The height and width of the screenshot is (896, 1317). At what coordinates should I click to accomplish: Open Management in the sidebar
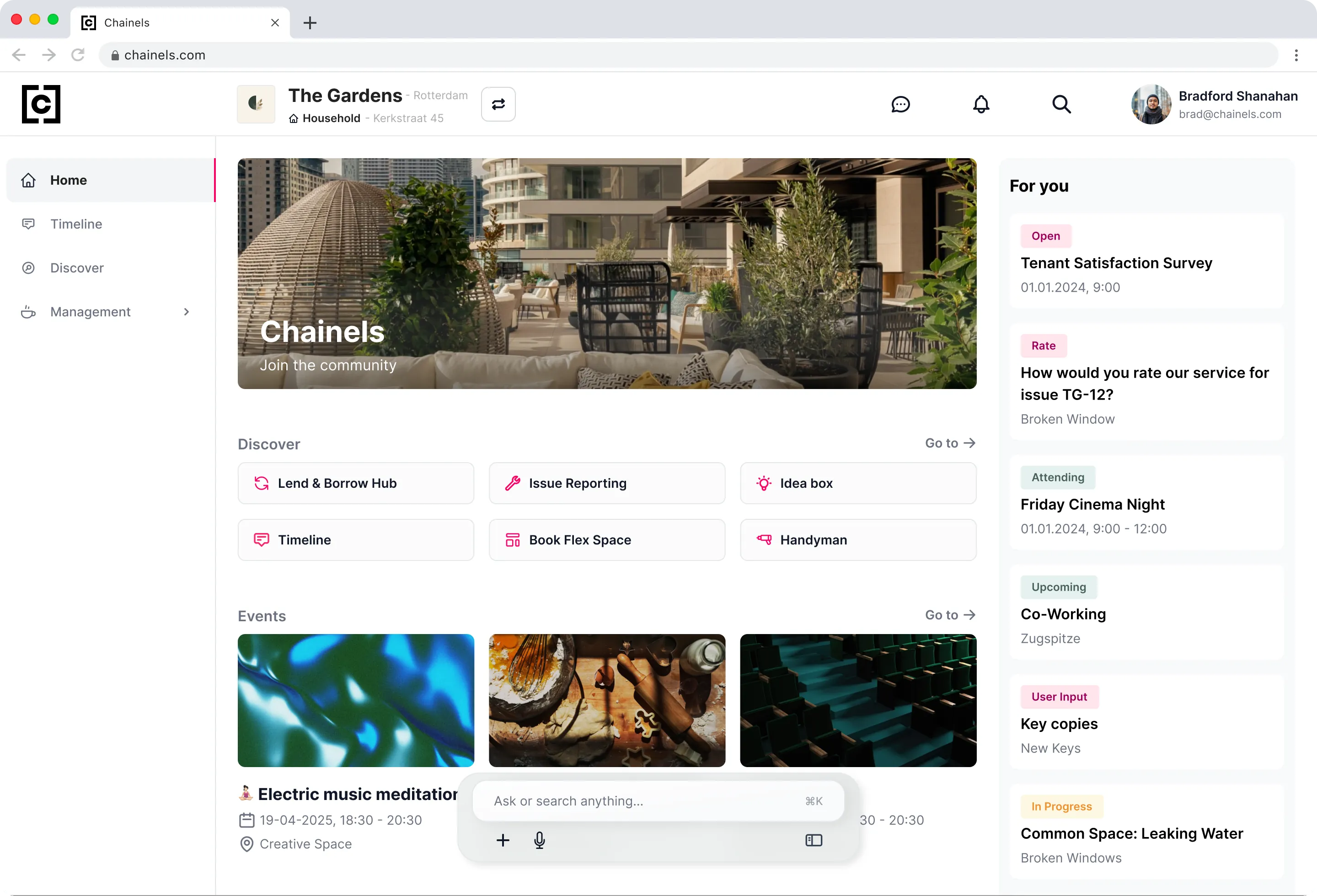point(111,311)
